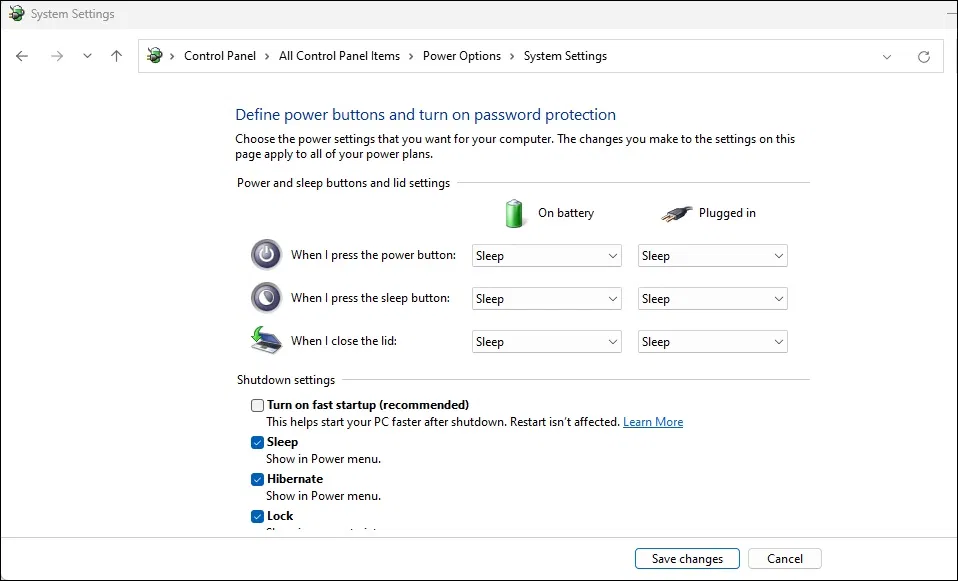Uncheck the Hibernate option

pos(257,479)
